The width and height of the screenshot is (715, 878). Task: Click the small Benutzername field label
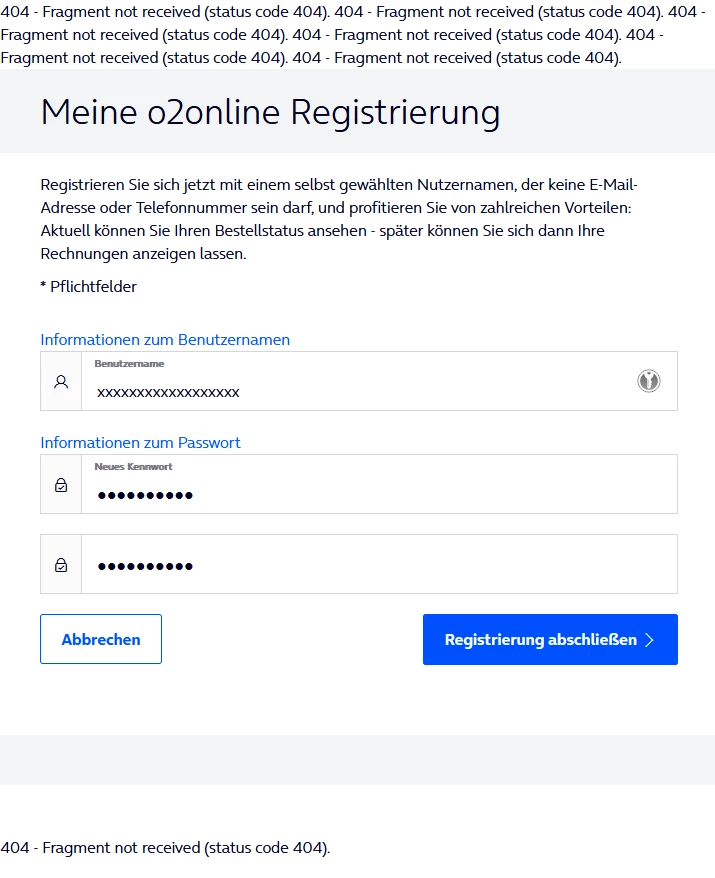pos(129,364)
